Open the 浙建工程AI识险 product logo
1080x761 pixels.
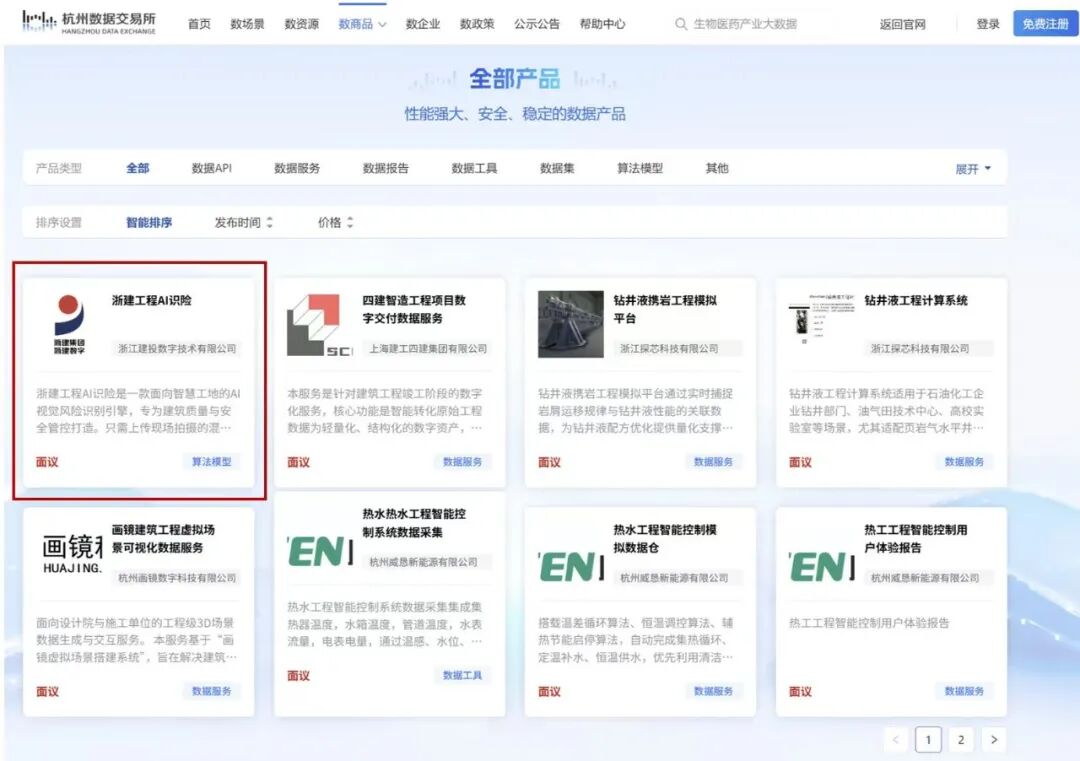click(x=69, y=324)
